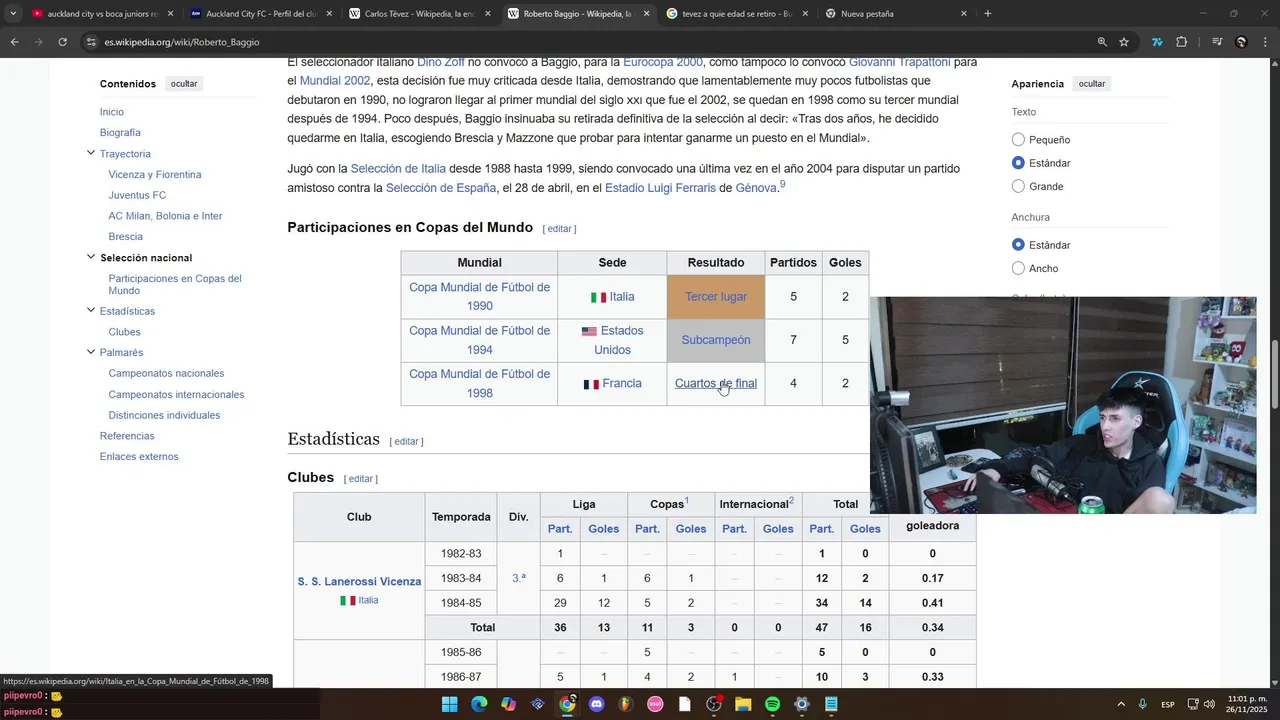
Task: Open Copilot app in taskbar
Action: point(508,704)
